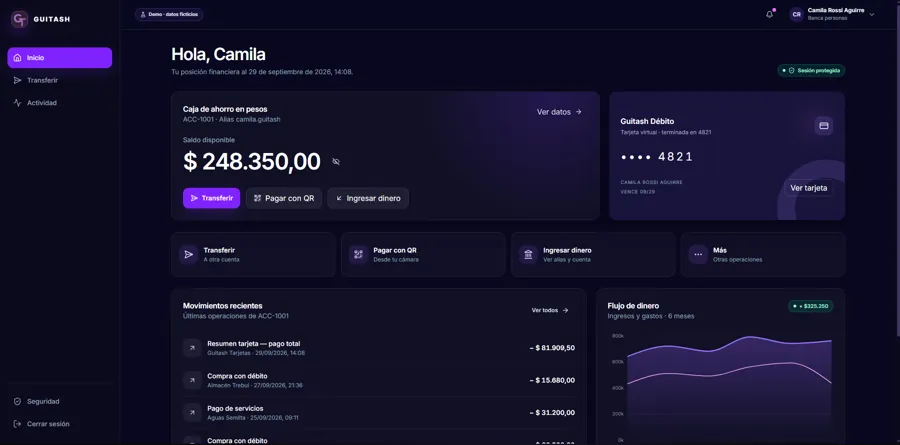This screenshot has height=445, width=900.
Task: Click the arrow icon for Pago de servicios
Action: [x=192, y=412]
